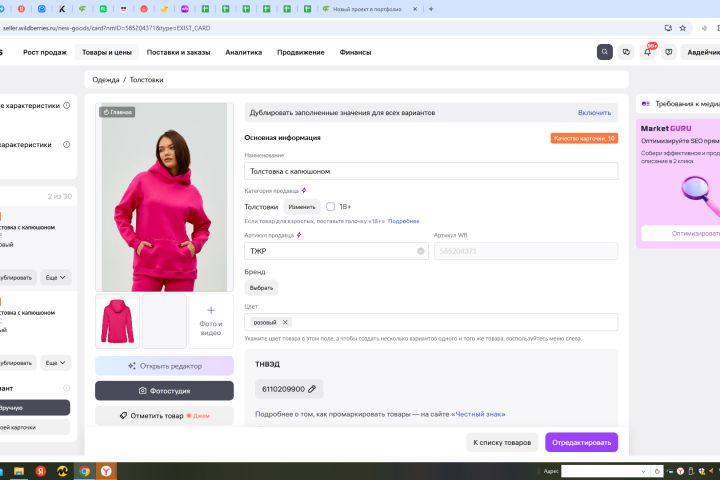Viewport: 720px width, 480px height.
Task: Click the refresh icon by taskbar Адрес box
Action: point(657,471)
